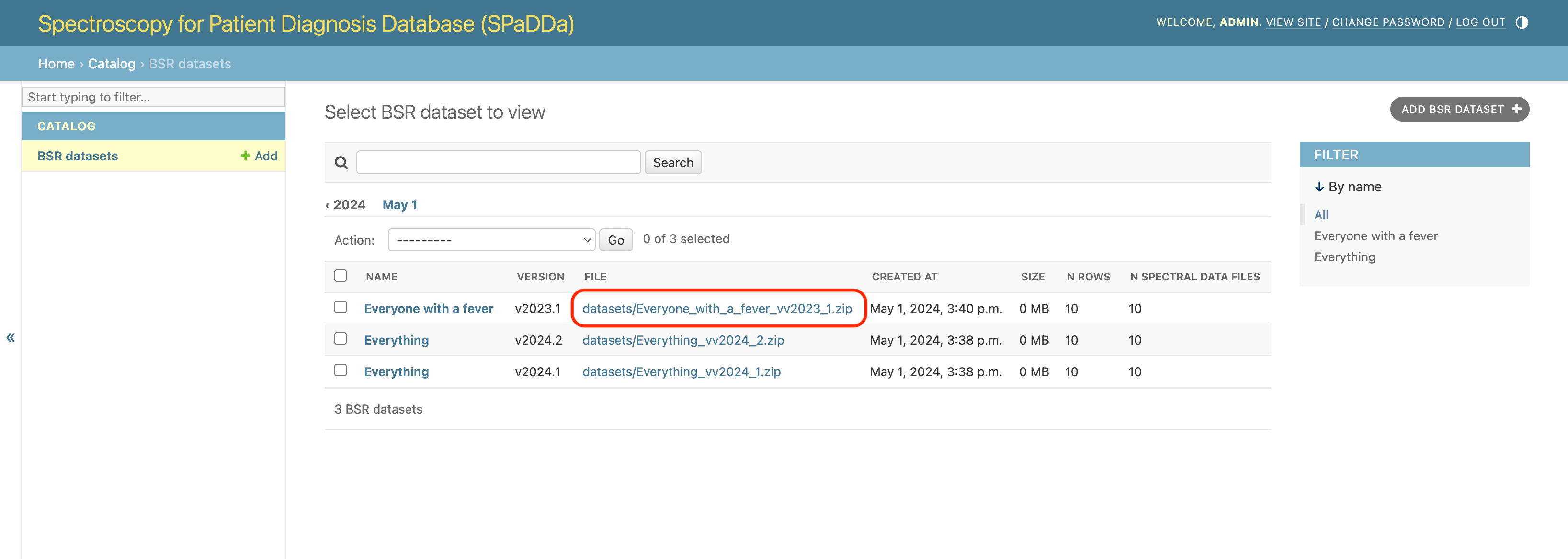This screenshot has height=559, width=1568.
Task: Open the Action dropdown menu
Action: pyautogui.click(x=491, y=240)
